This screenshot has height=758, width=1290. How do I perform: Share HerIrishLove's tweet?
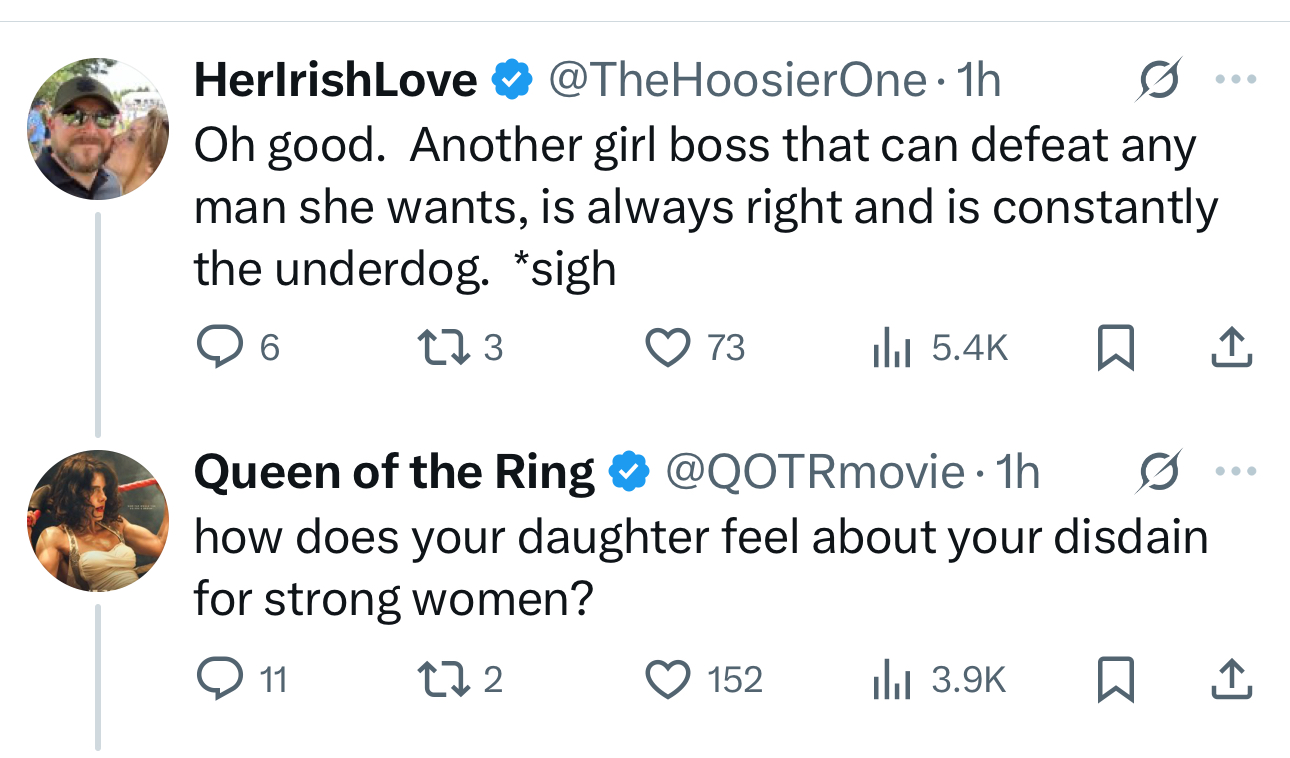click(x=1230, y=348)
